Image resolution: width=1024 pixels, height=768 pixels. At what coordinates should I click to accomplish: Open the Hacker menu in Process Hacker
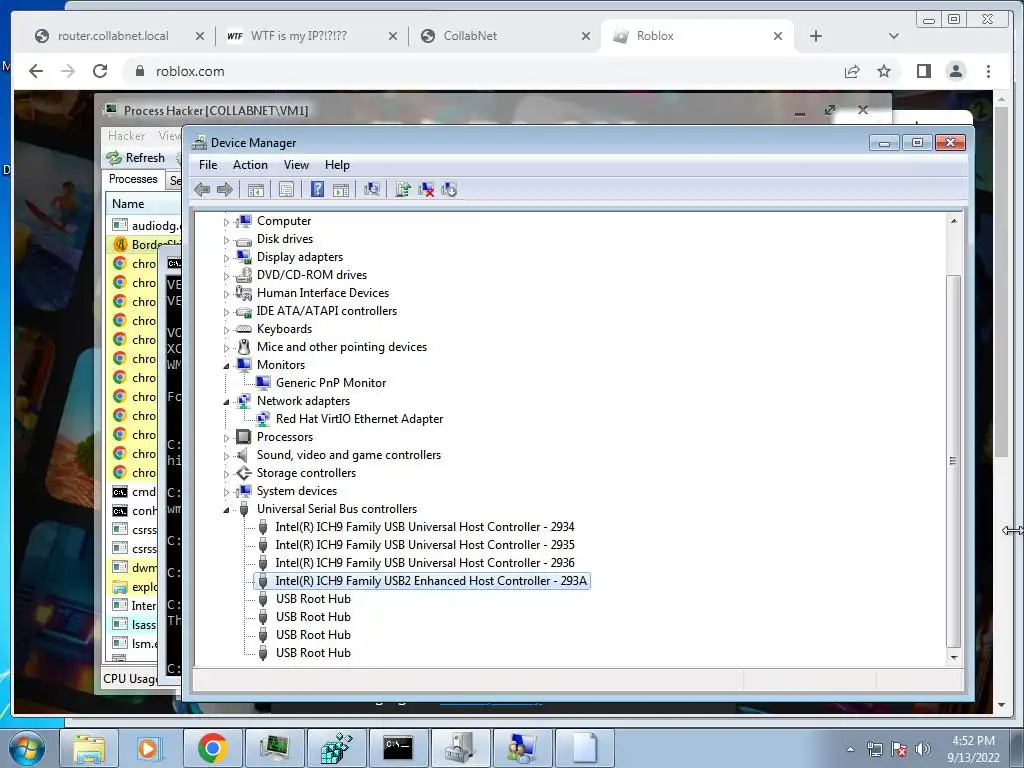[127, 136]
